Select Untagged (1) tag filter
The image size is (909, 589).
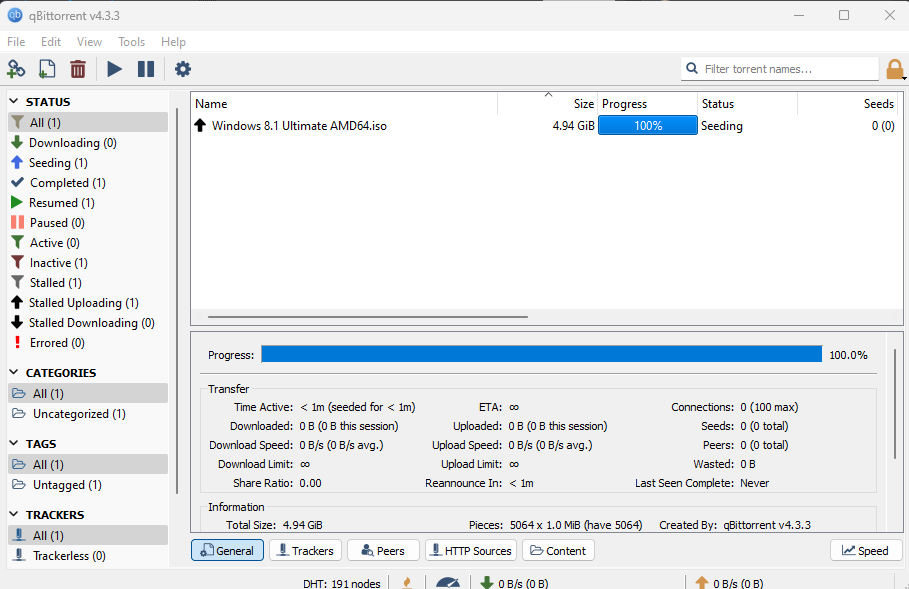(88, 485)
